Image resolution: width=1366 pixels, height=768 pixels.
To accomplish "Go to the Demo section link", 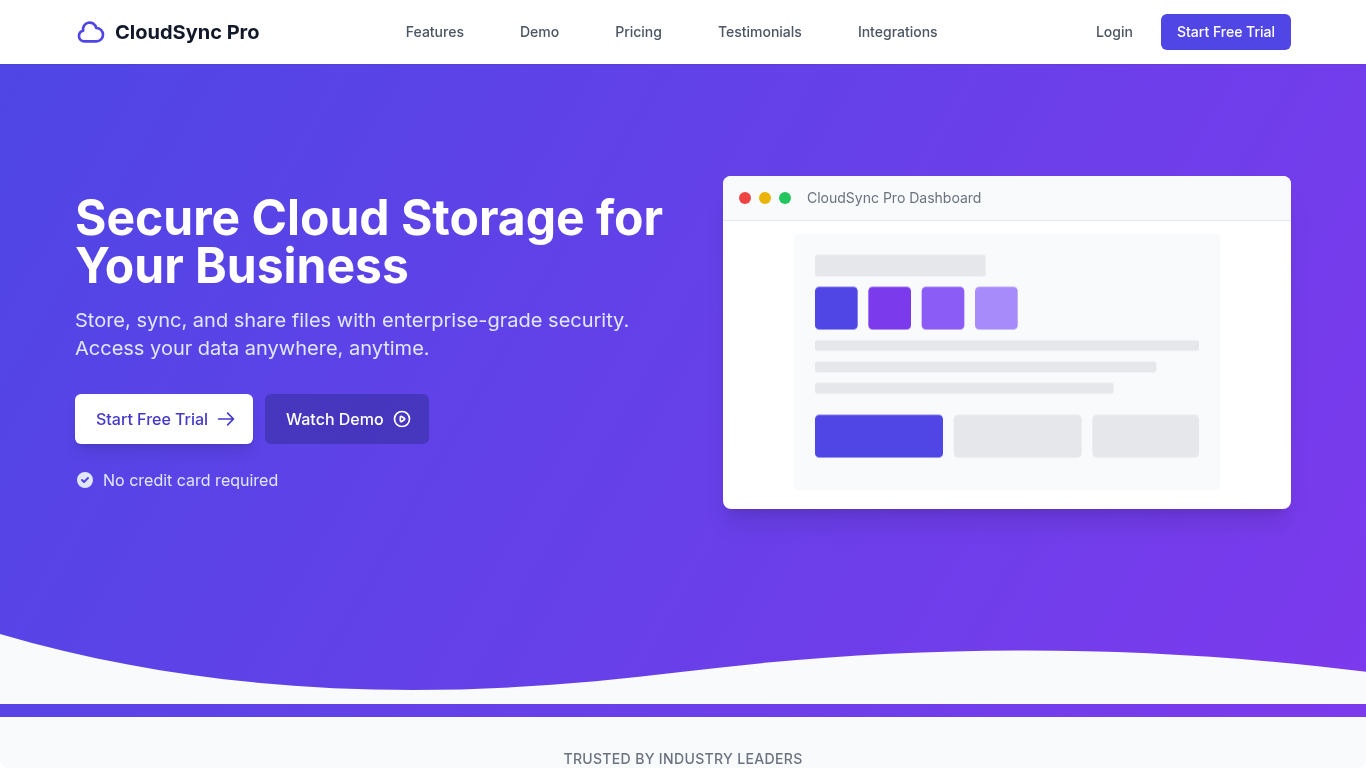I will point(539,32).
